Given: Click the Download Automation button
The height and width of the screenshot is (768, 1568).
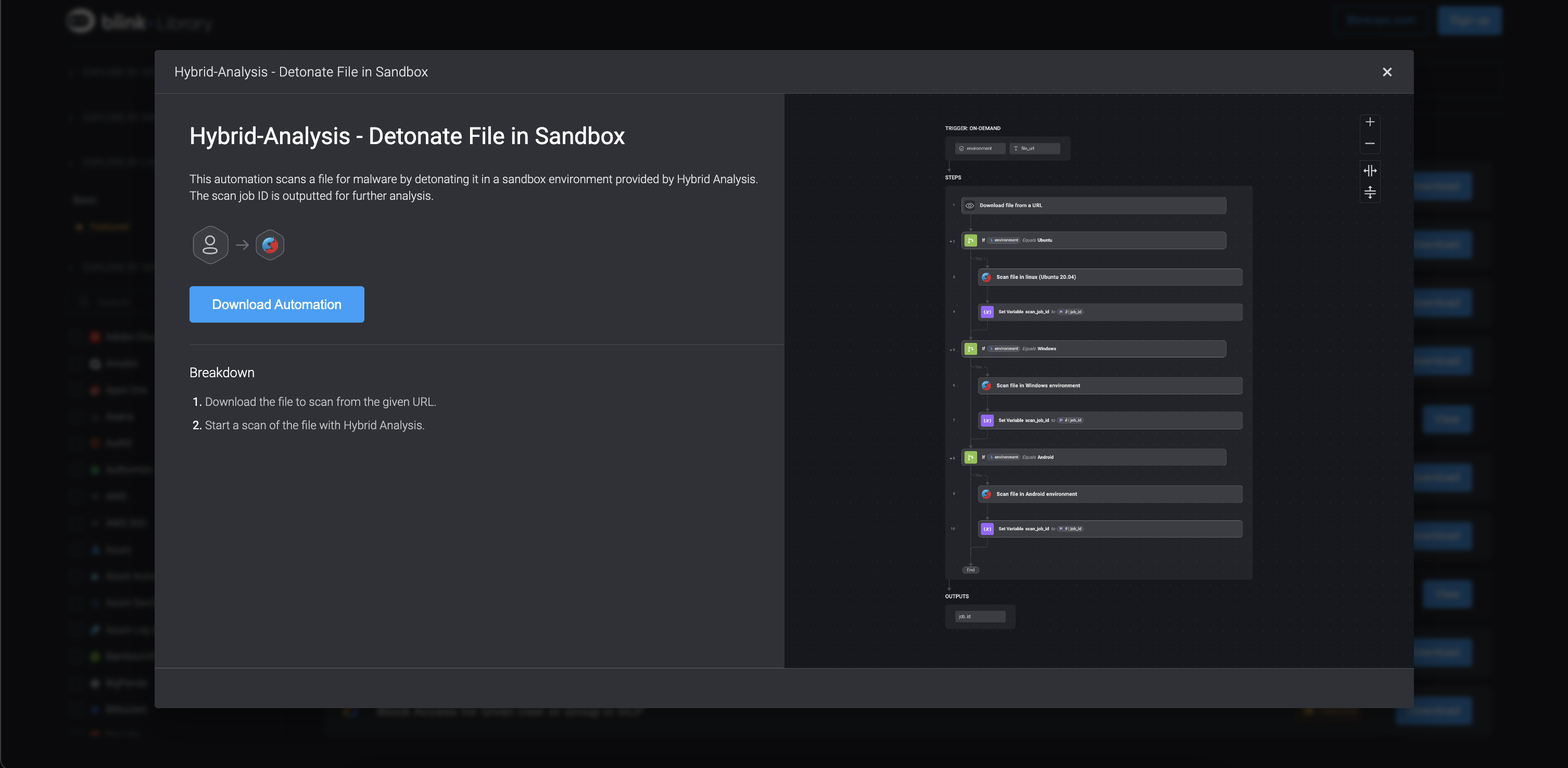Looking at the screenshot, I should pos(276,304).
